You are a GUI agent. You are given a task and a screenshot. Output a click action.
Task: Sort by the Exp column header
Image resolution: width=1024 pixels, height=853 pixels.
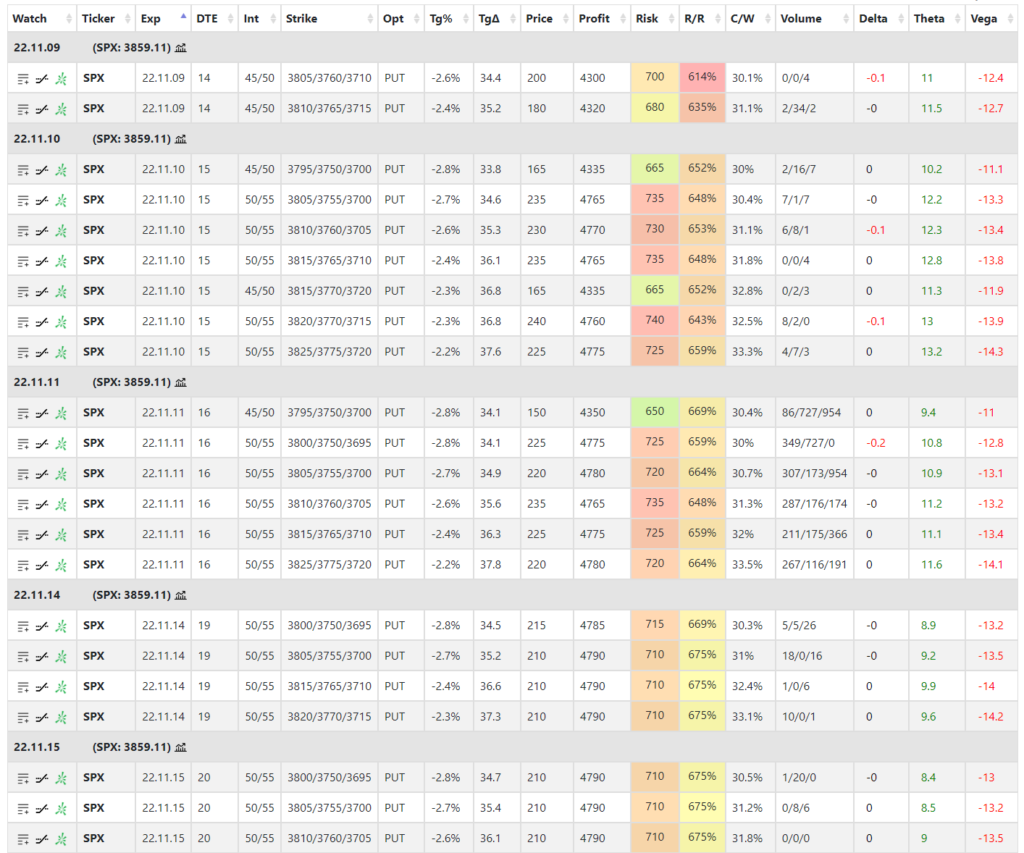click(163, 19)
